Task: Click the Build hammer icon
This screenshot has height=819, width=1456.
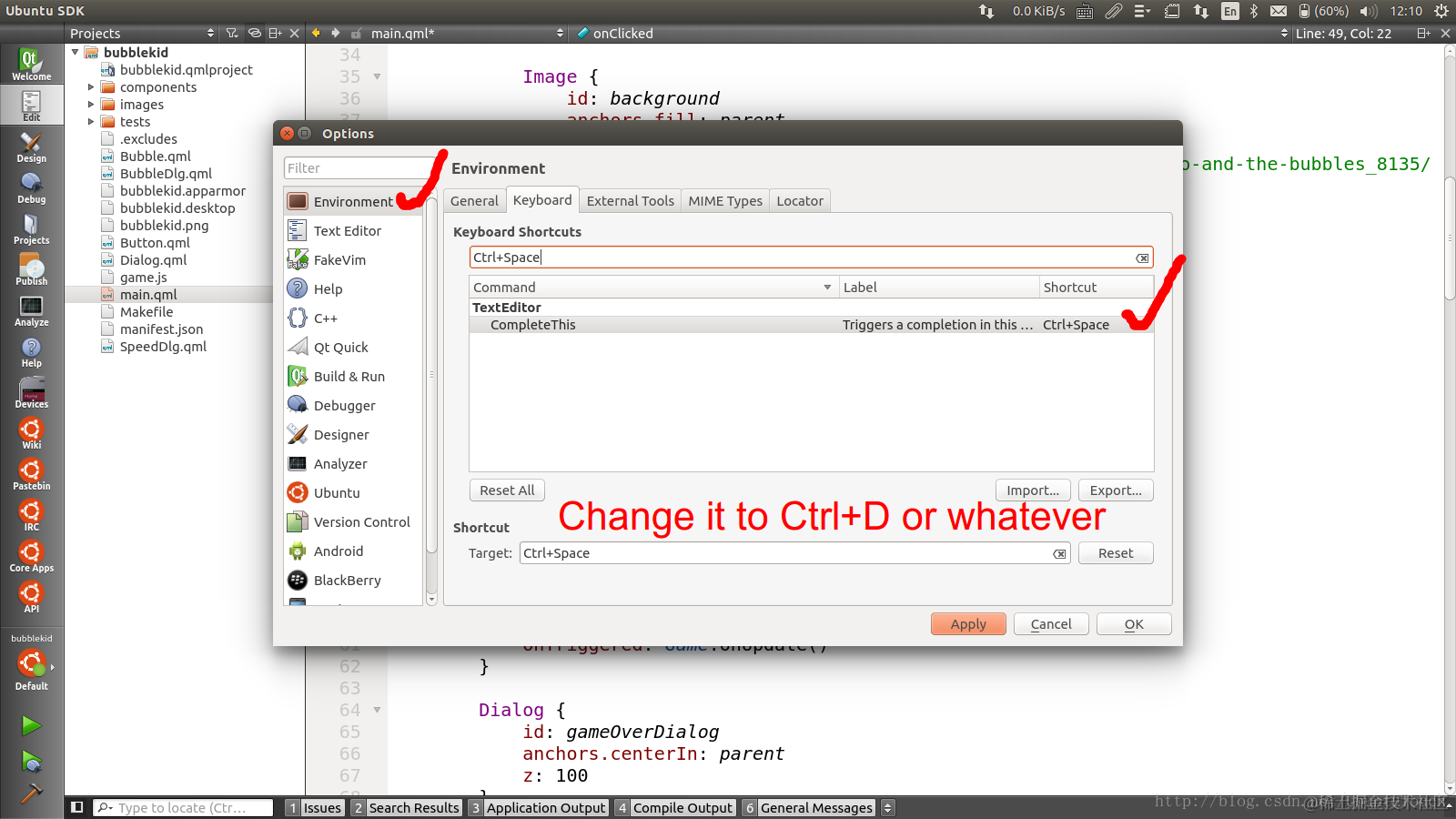Action: pyautogui.click(x=31, y=794)
